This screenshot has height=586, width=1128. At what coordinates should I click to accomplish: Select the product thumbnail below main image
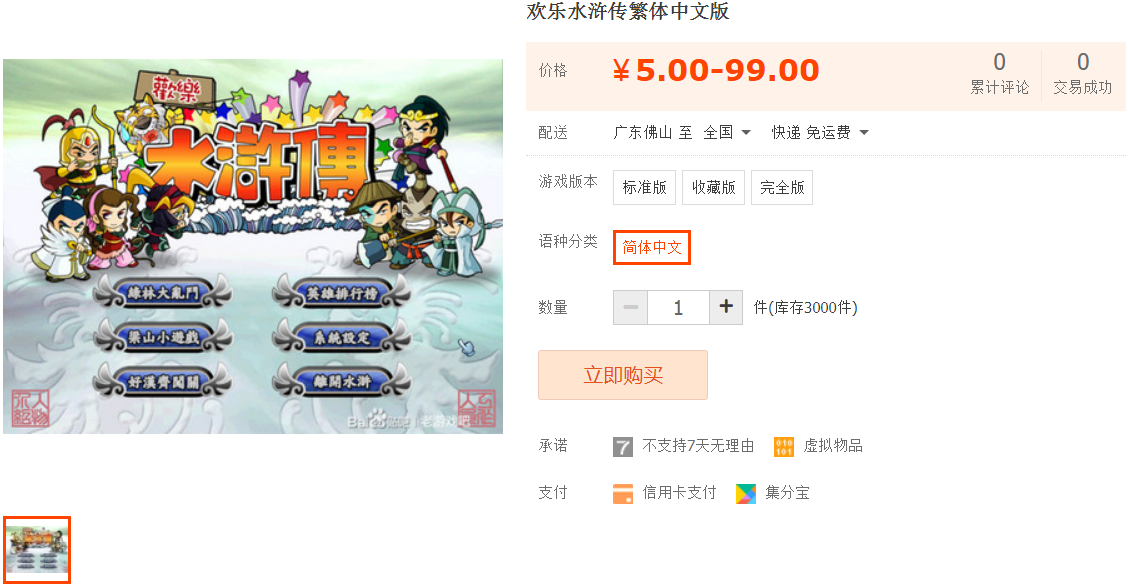pyautogui.click(x=37, y=550)
